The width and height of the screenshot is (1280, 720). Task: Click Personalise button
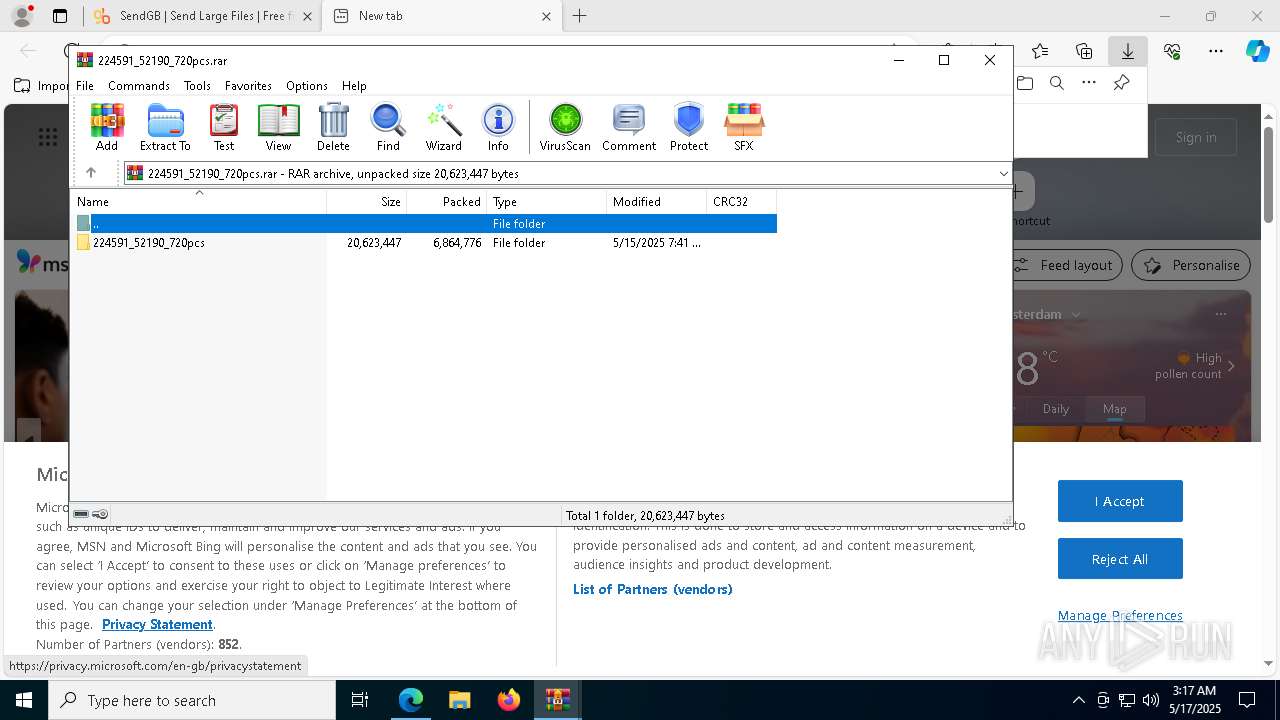pyautogui.click(x=1191, y=265)
